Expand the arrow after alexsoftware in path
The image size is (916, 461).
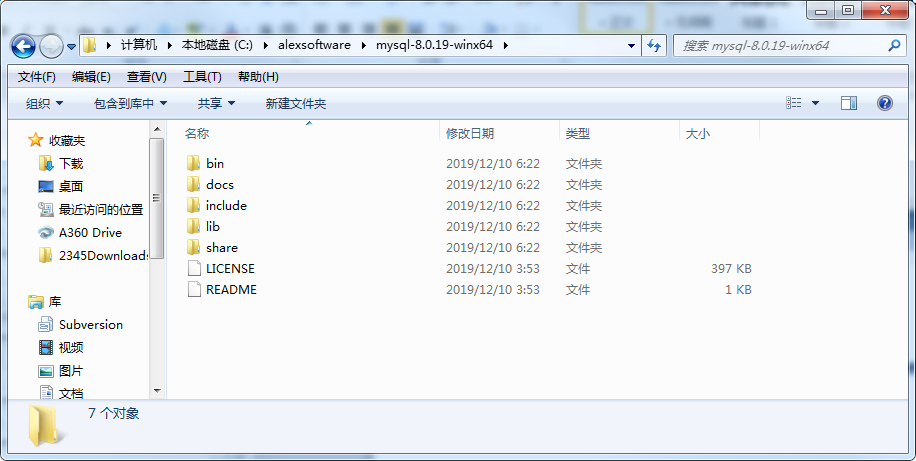[x=363, y=45]
